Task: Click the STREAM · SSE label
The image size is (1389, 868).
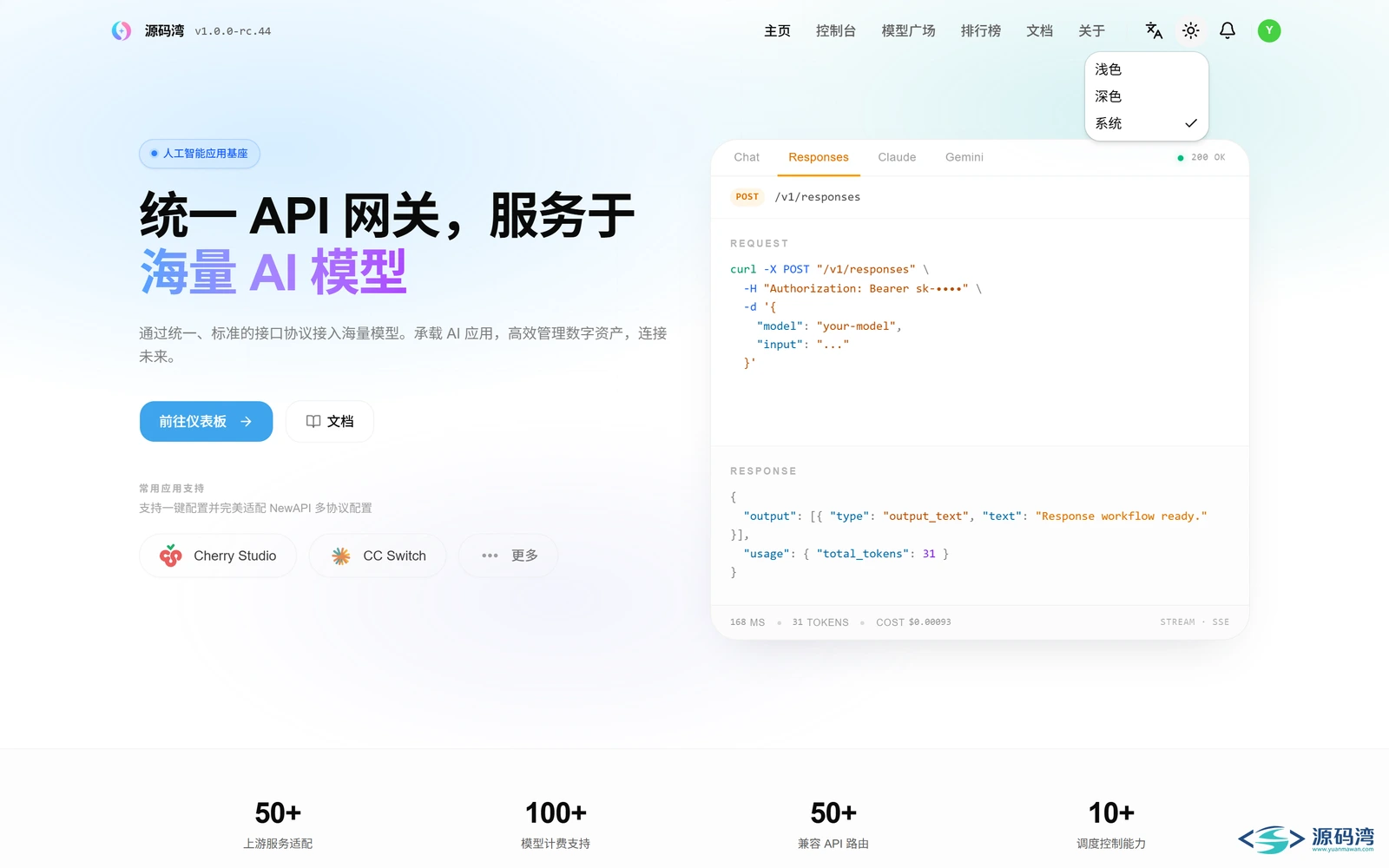Action: pyautogui.click(x=1195, y=622)
